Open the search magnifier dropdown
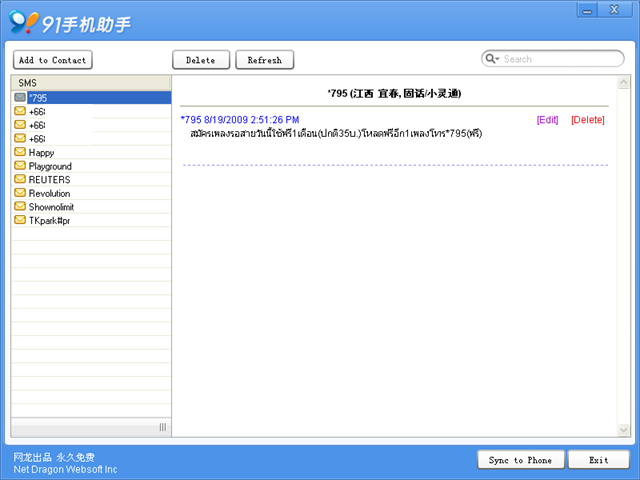Viewport: 640px width, 480px height. pos(492,59)
